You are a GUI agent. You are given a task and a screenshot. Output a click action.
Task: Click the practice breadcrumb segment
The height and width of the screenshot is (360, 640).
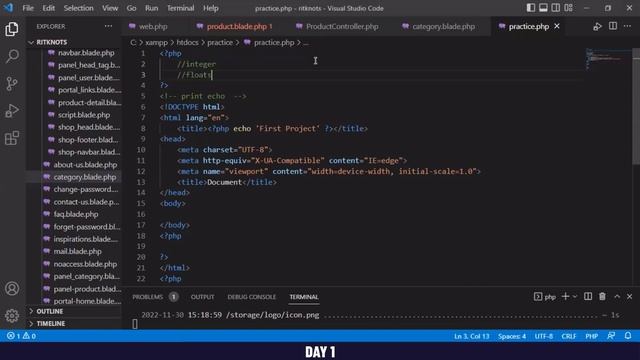tap(220, 42)
